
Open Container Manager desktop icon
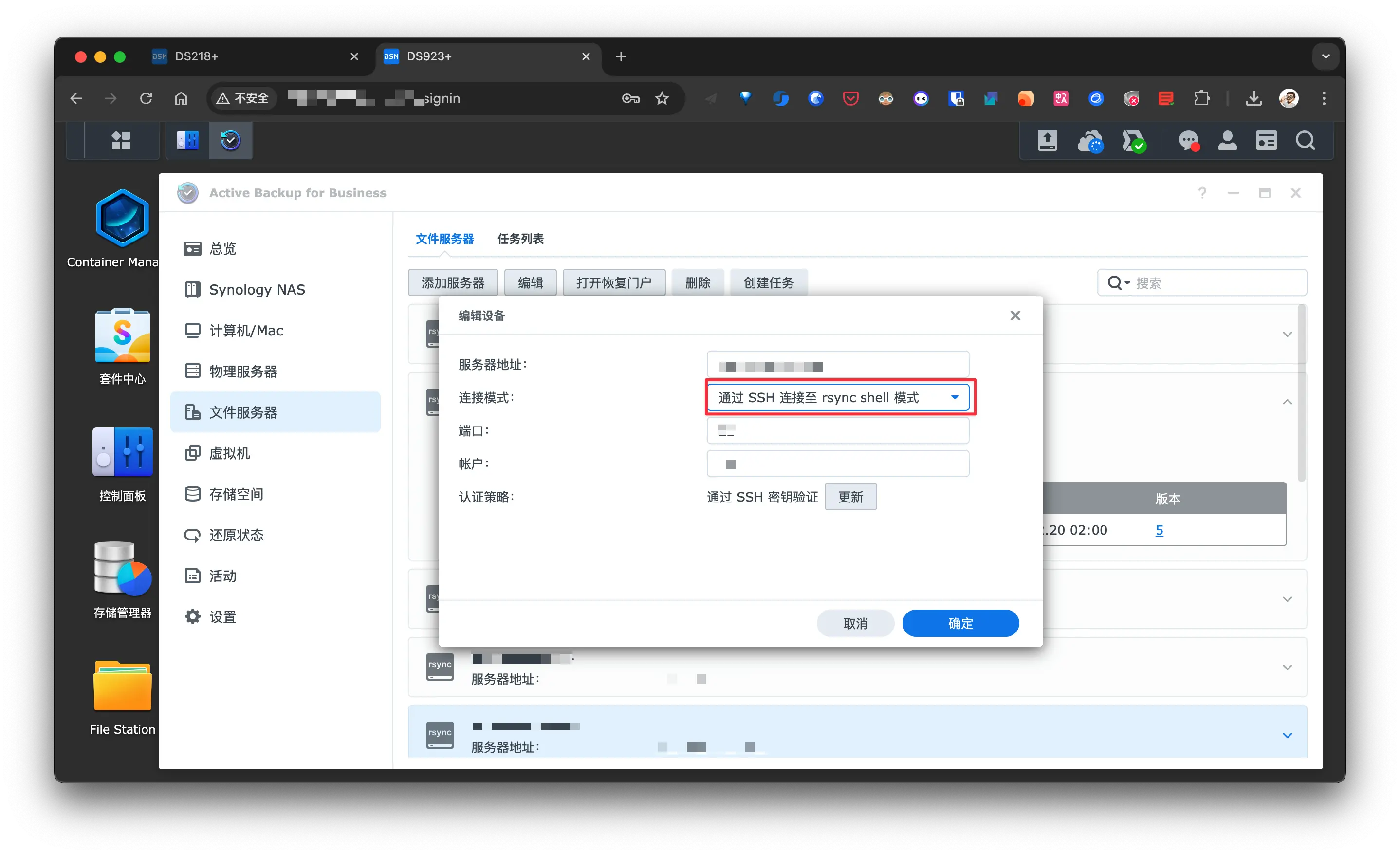coord(122,219)
